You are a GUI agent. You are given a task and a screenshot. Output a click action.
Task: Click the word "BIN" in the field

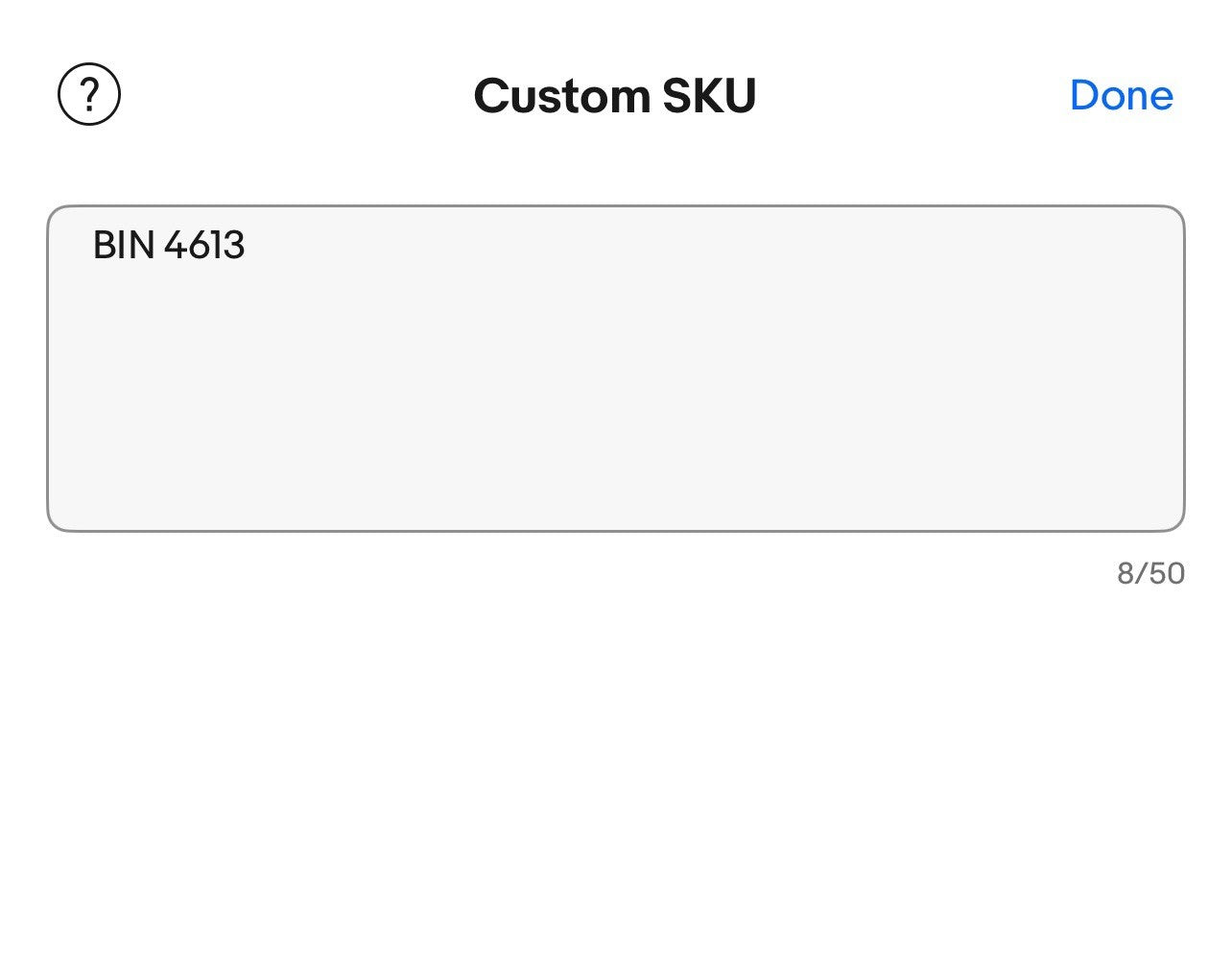point(123,246)
